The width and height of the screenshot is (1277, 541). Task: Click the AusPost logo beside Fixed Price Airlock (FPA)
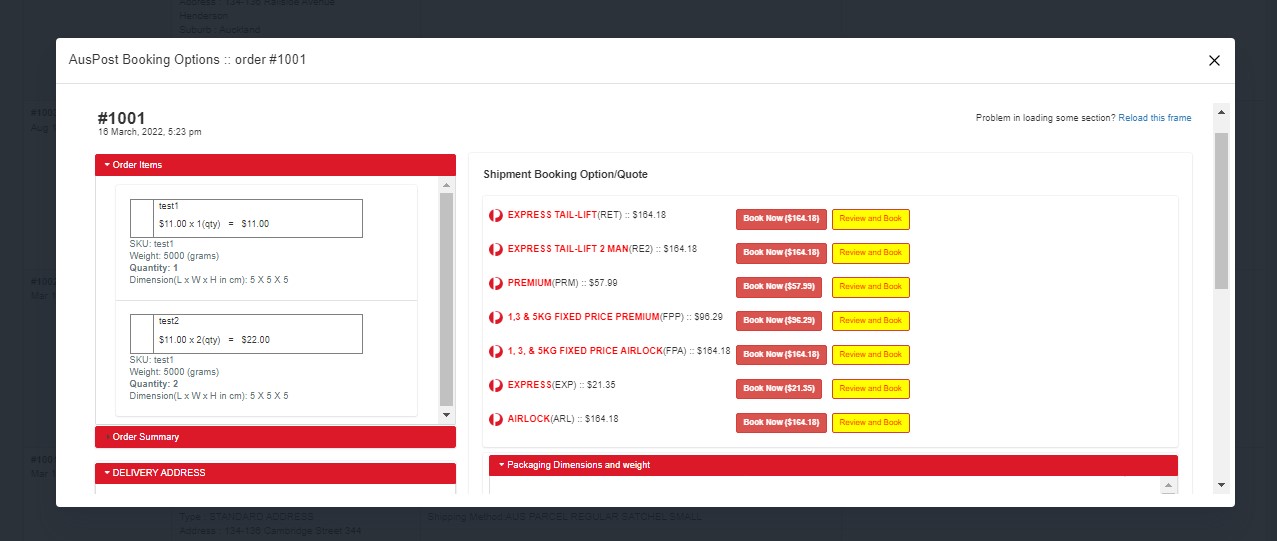point(495,351)
